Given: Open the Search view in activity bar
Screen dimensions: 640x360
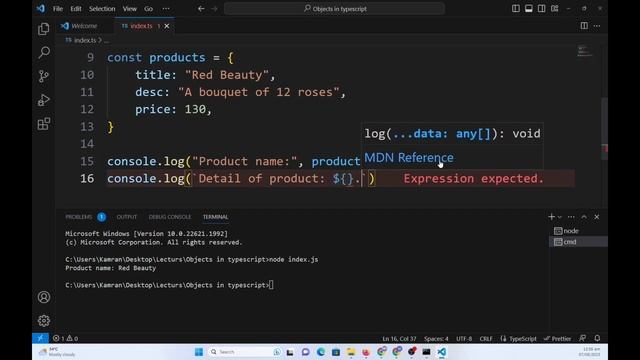Looking at the screenshot, I should click(x=44, y=52).
